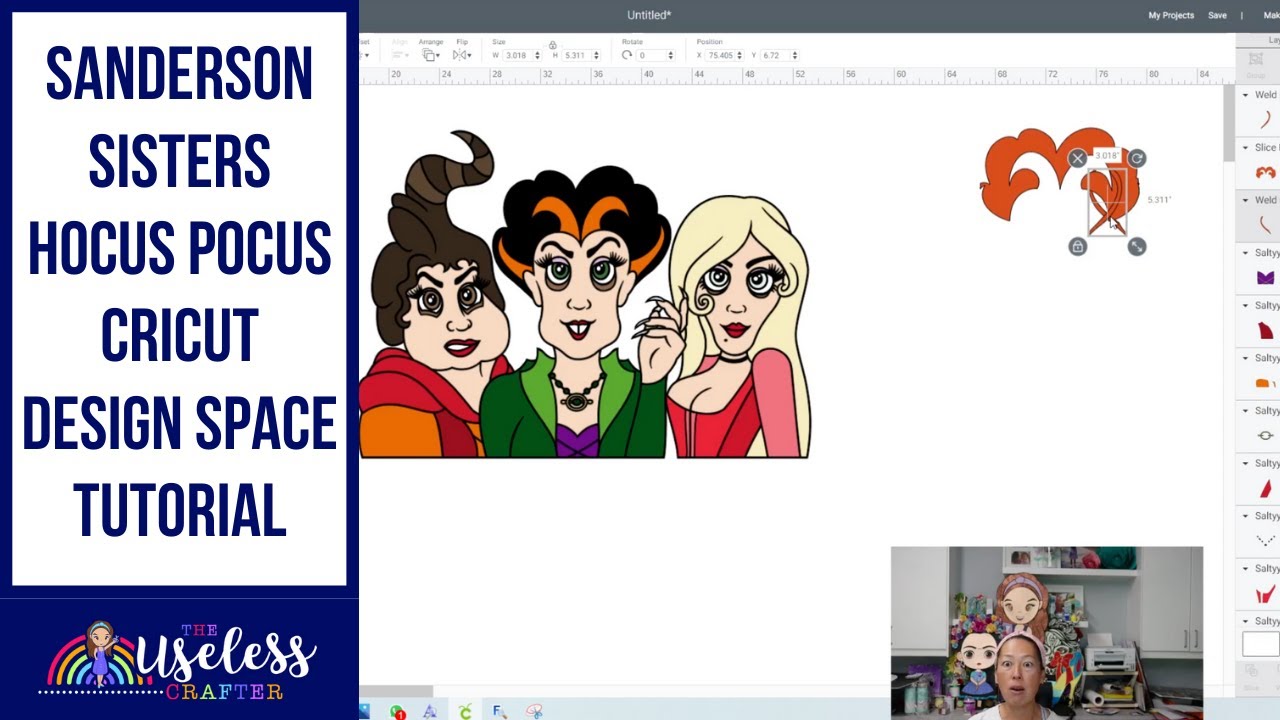Click the horizontal canvas scrollbar
The image size is (1280, 720).
(396, 691)
